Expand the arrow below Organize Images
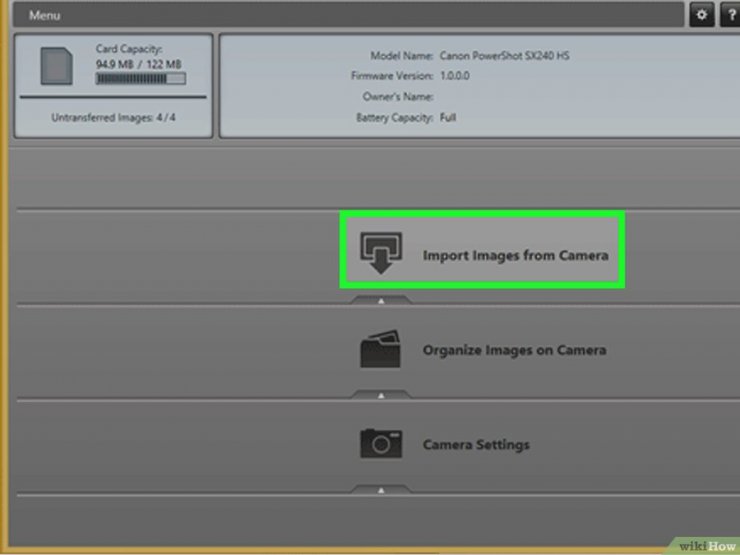Image resolution: width=740 pixels, height=555 pixels. 380,395
